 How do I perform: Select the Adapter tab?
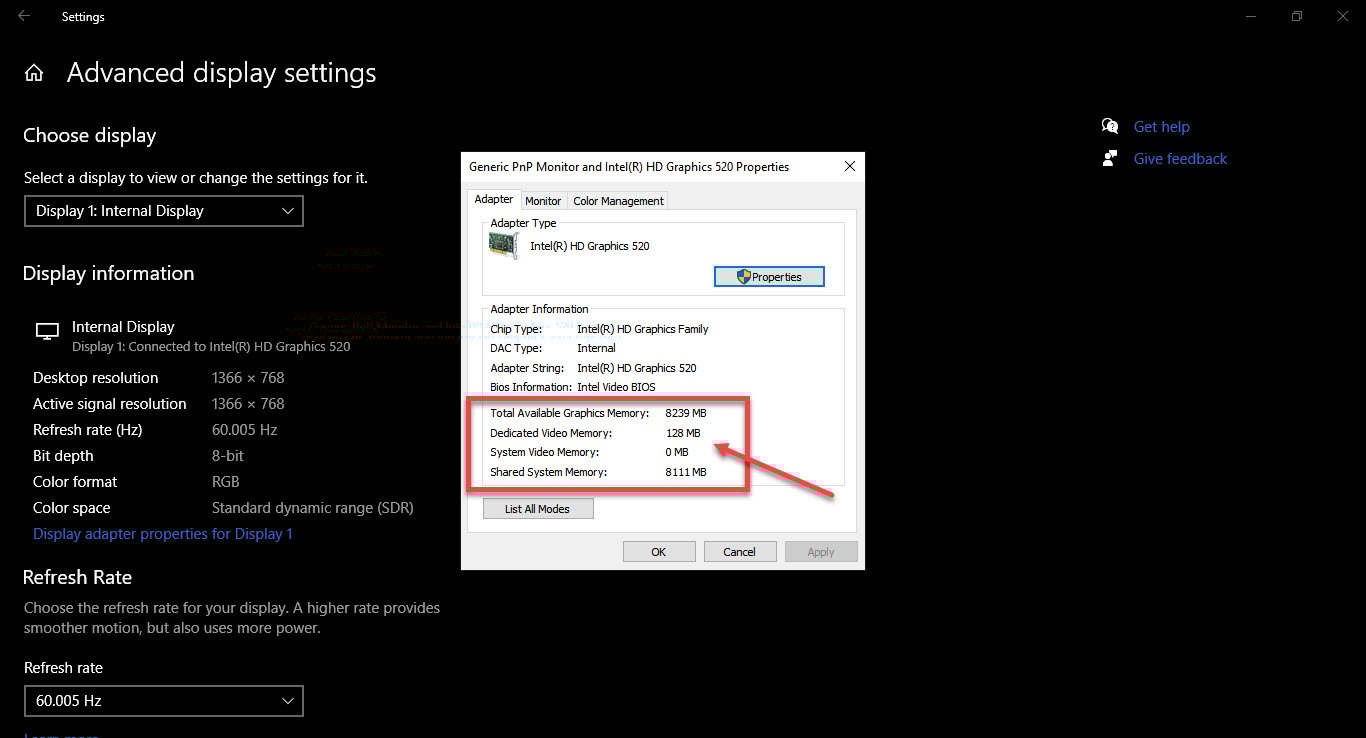click(493, 199)
